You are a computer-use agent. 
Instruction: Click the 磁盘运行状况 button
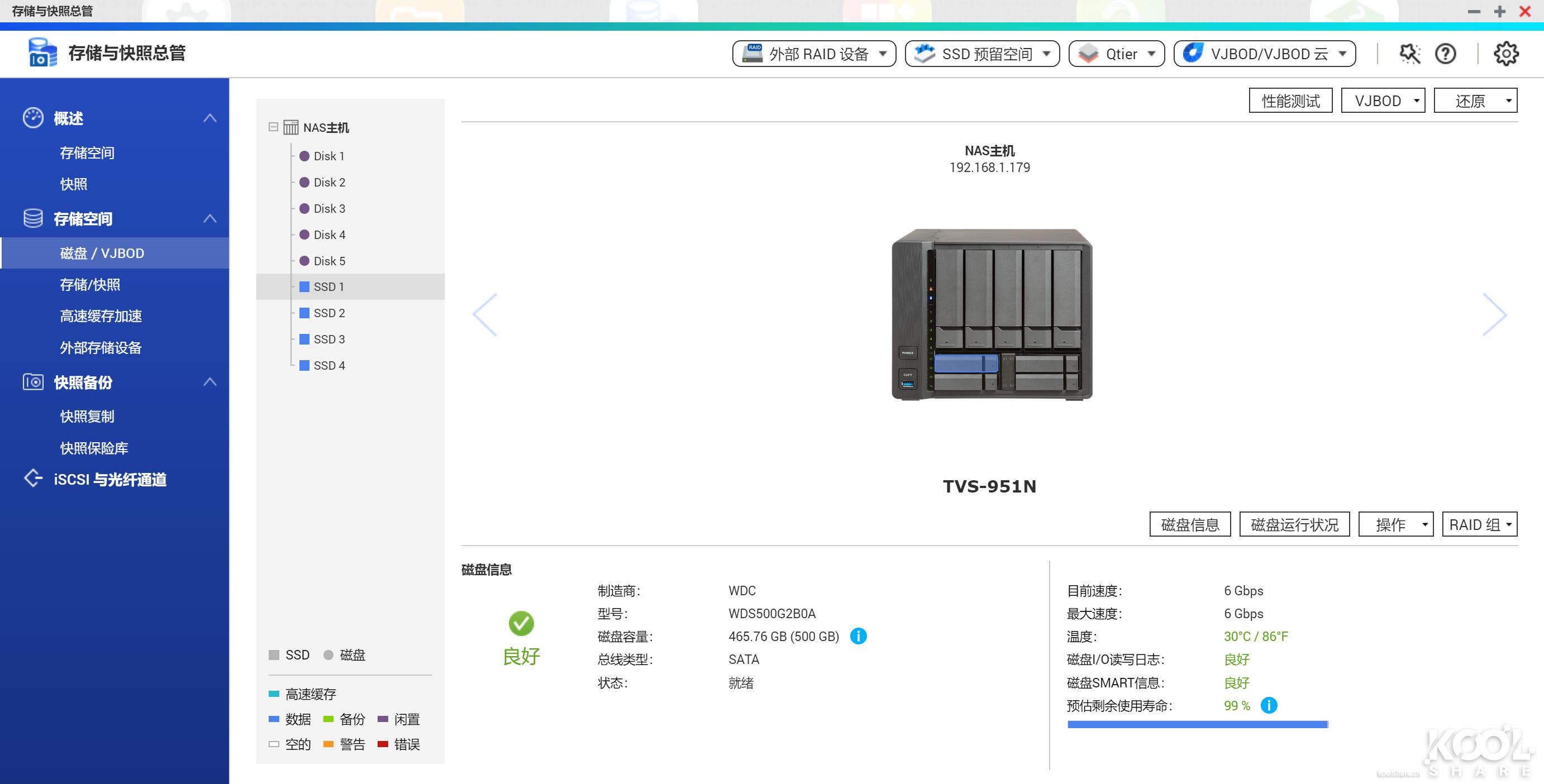click(x=1294, y=524)
